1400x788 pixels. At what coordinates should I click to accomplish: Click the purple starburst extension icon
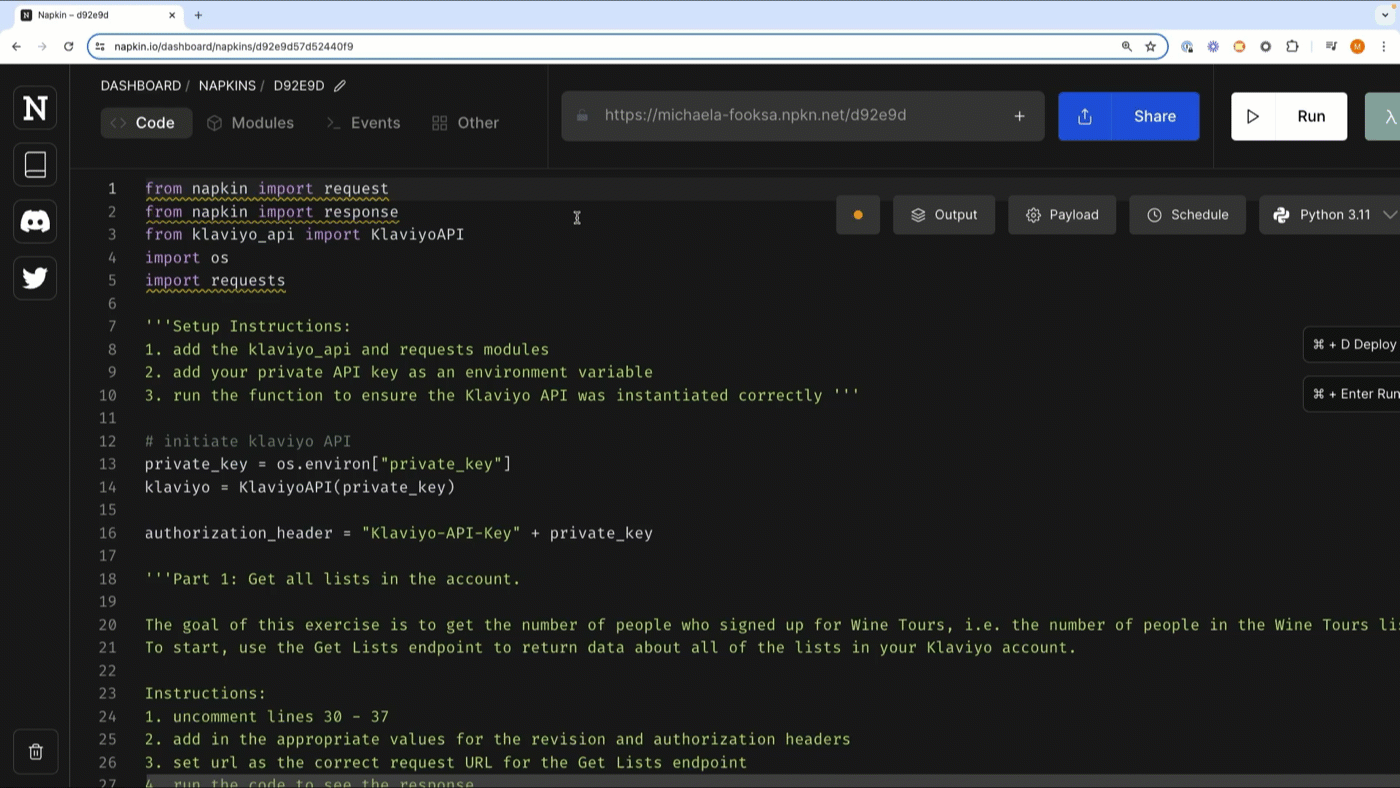(1213, 46)
